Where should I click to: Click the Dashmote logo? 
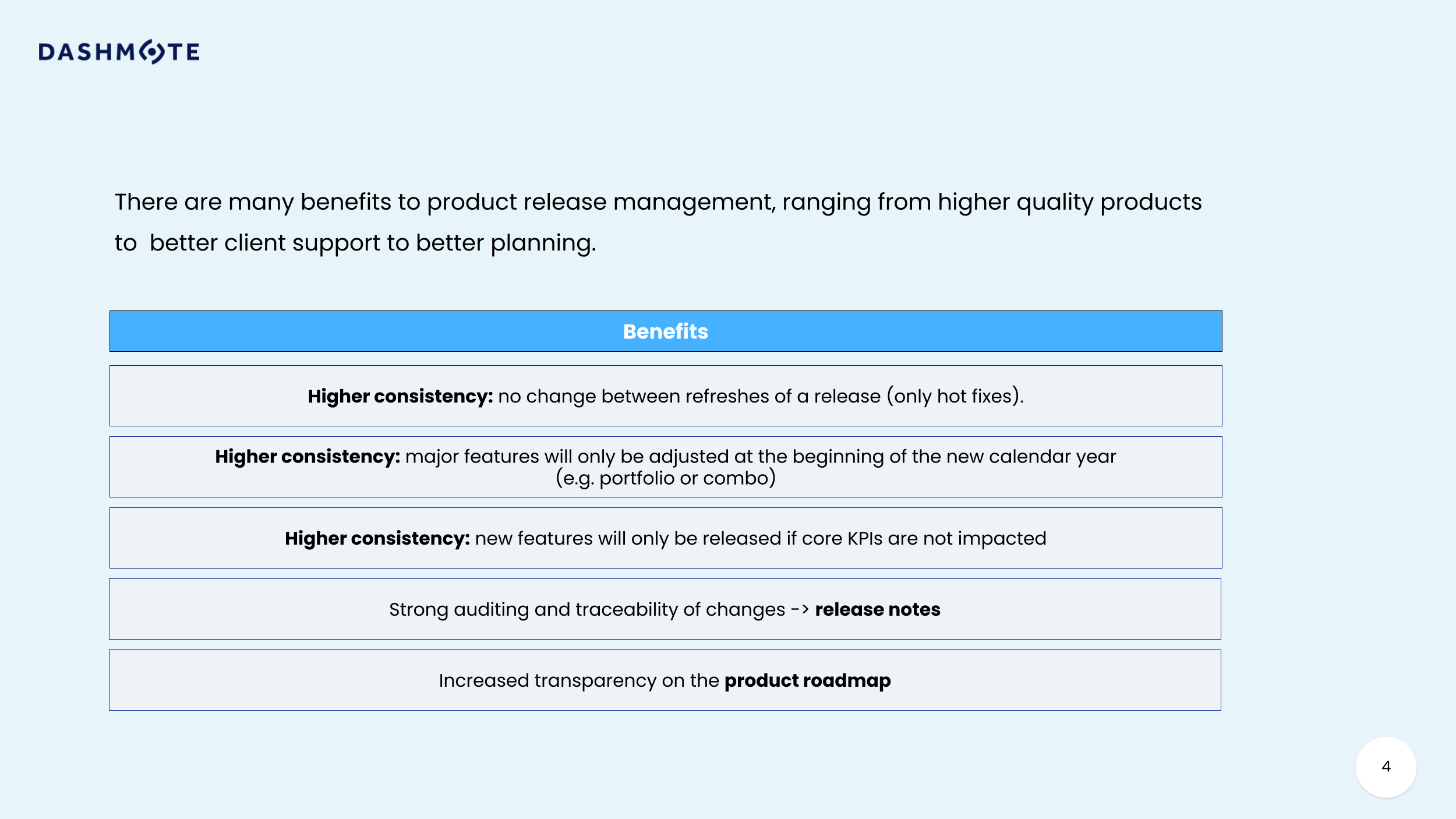click(119, 52)
